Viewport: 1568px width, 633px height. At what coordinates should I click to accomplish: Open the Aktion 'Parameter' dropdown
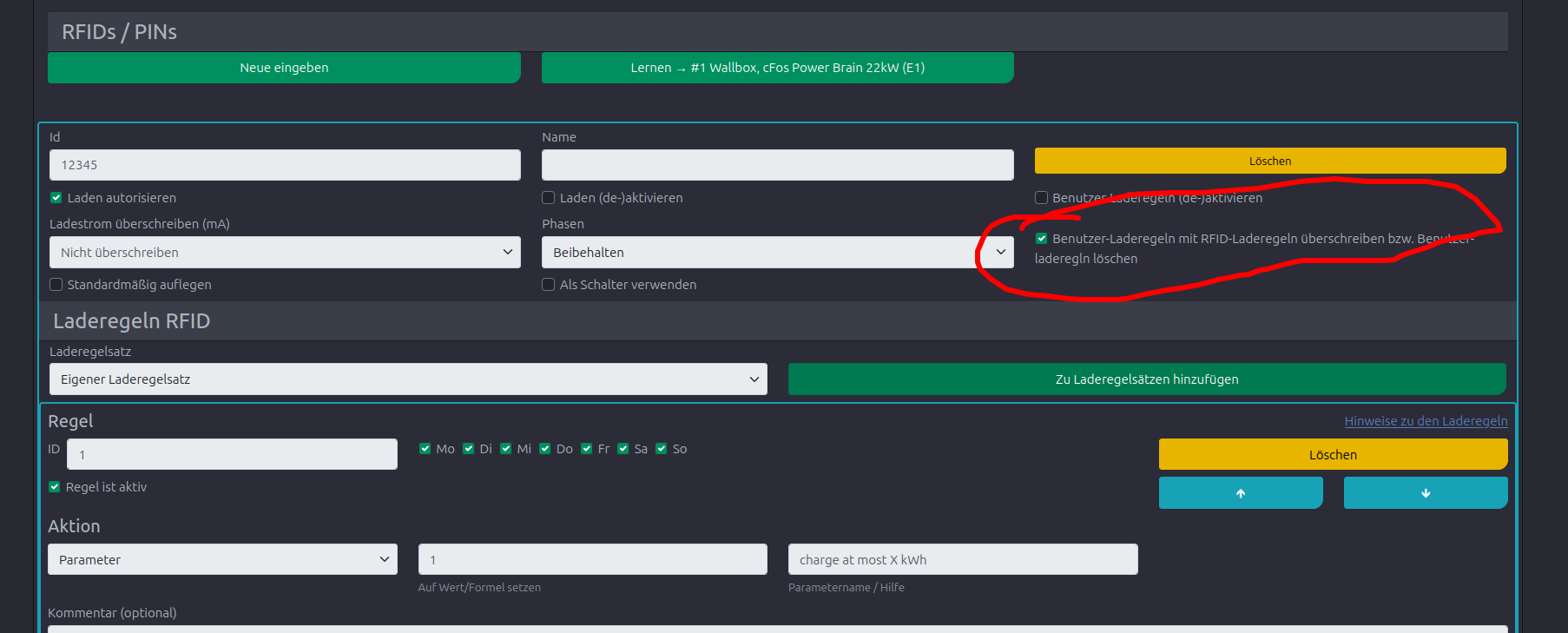click(222, 560)
